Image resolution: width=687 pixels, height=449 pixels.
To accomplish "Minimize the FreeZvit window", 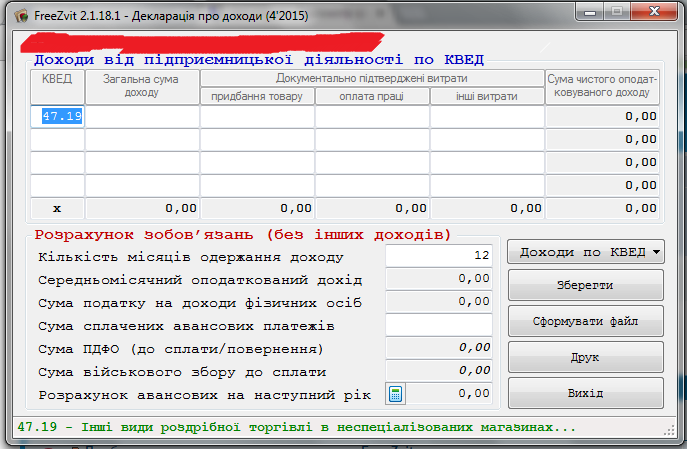I will point(585,11).
